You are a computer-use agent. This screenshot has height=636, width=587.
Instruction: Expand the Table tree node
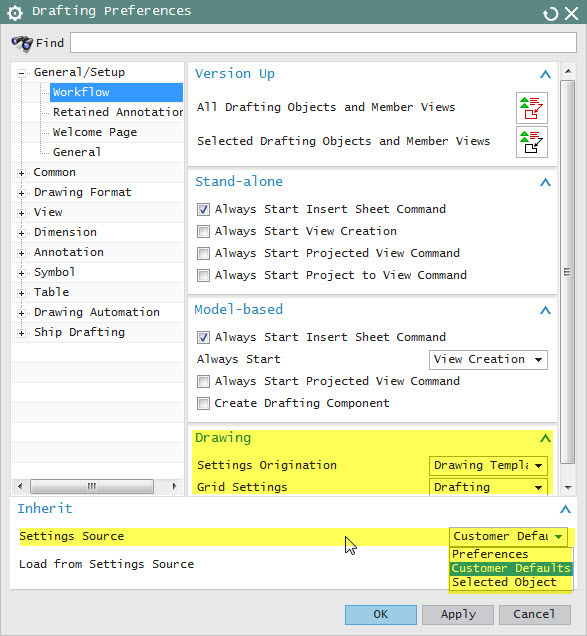click(x=21, y=293)
